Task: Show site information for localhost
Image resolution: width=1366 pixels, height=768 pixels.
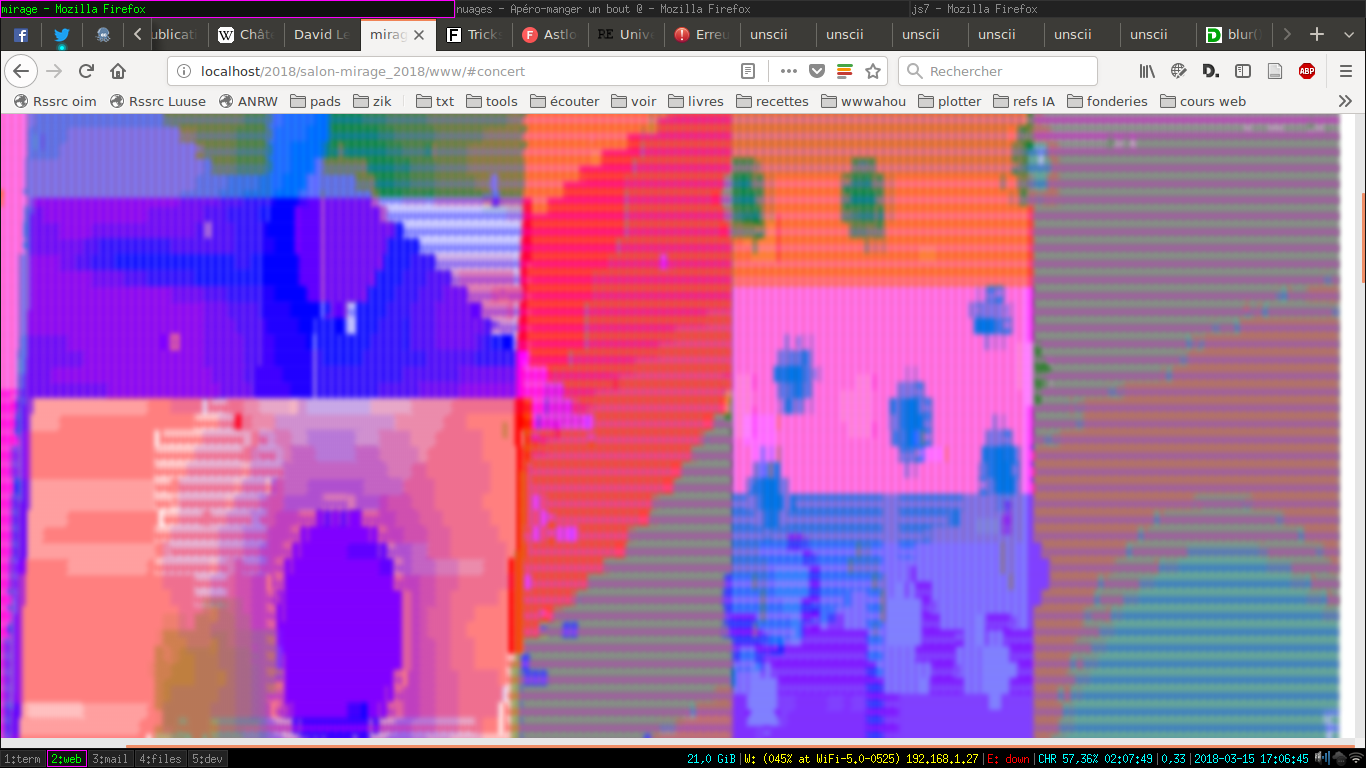Action: pos(184,71)
